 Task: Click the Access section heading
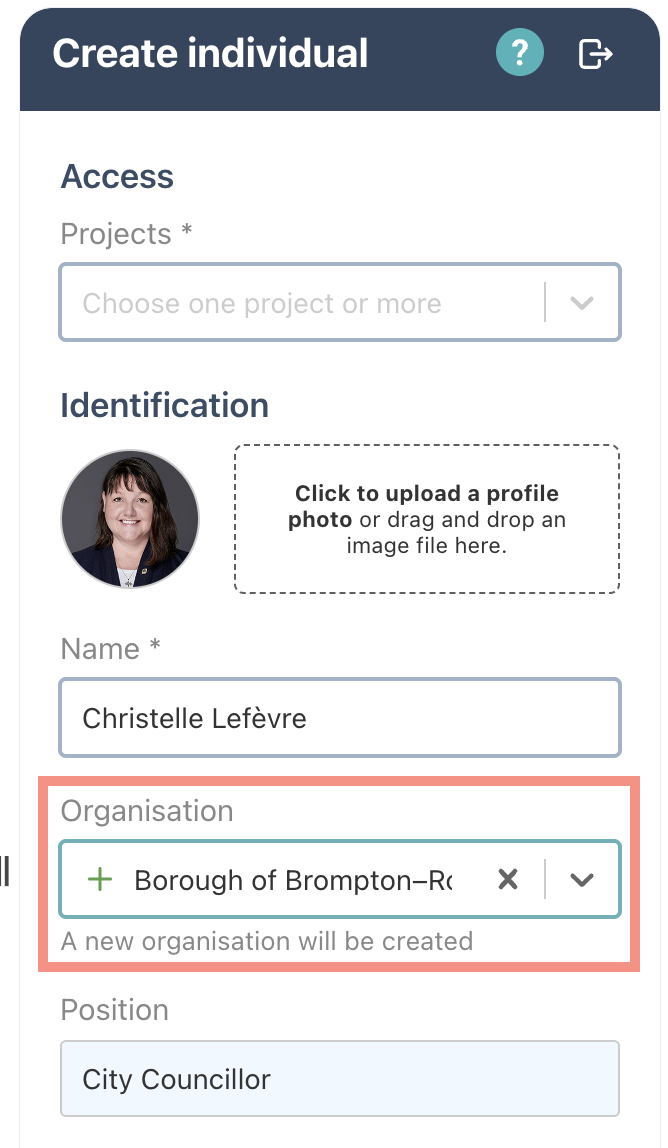pos(117,176)
